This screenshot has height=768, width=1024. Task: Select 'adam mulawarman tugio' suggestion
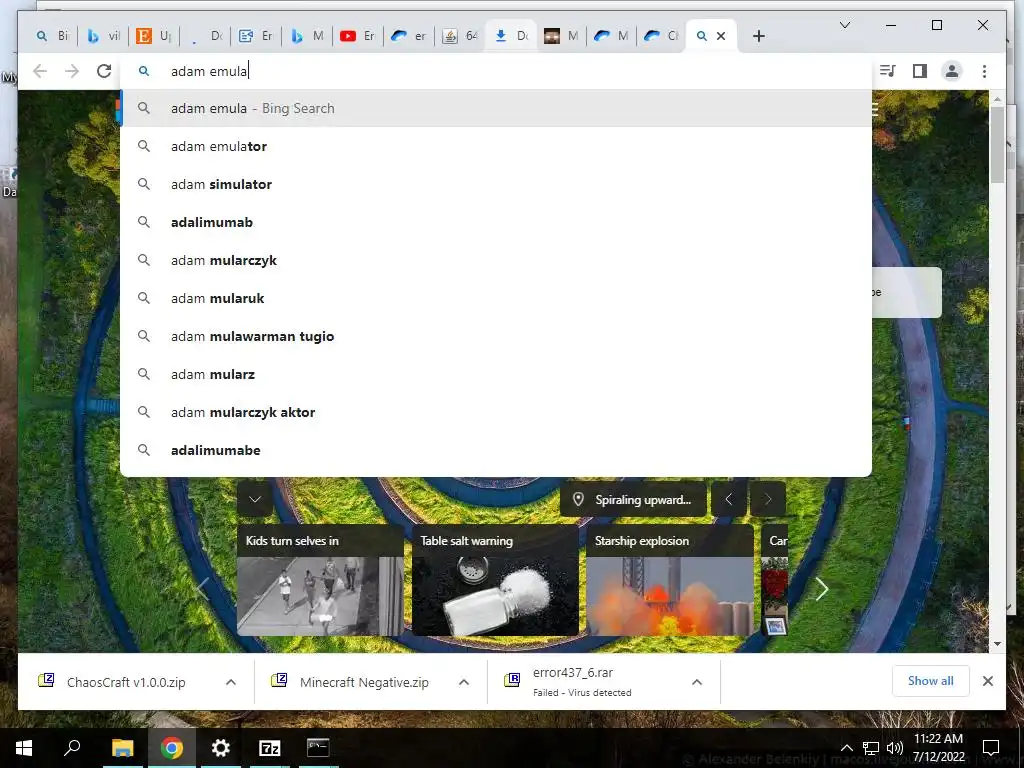[x=496, y=336]
